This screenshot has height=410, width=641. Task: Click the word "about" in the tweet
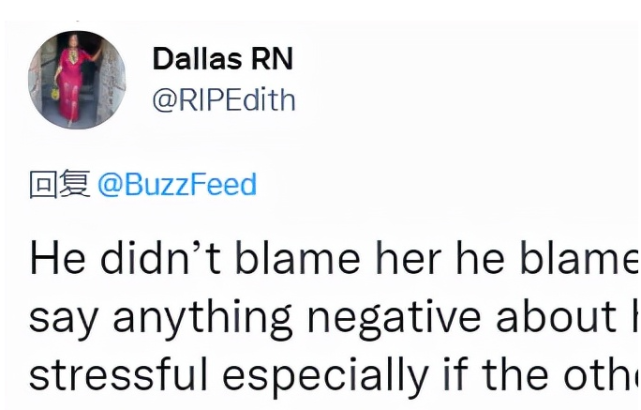(551, 318)
